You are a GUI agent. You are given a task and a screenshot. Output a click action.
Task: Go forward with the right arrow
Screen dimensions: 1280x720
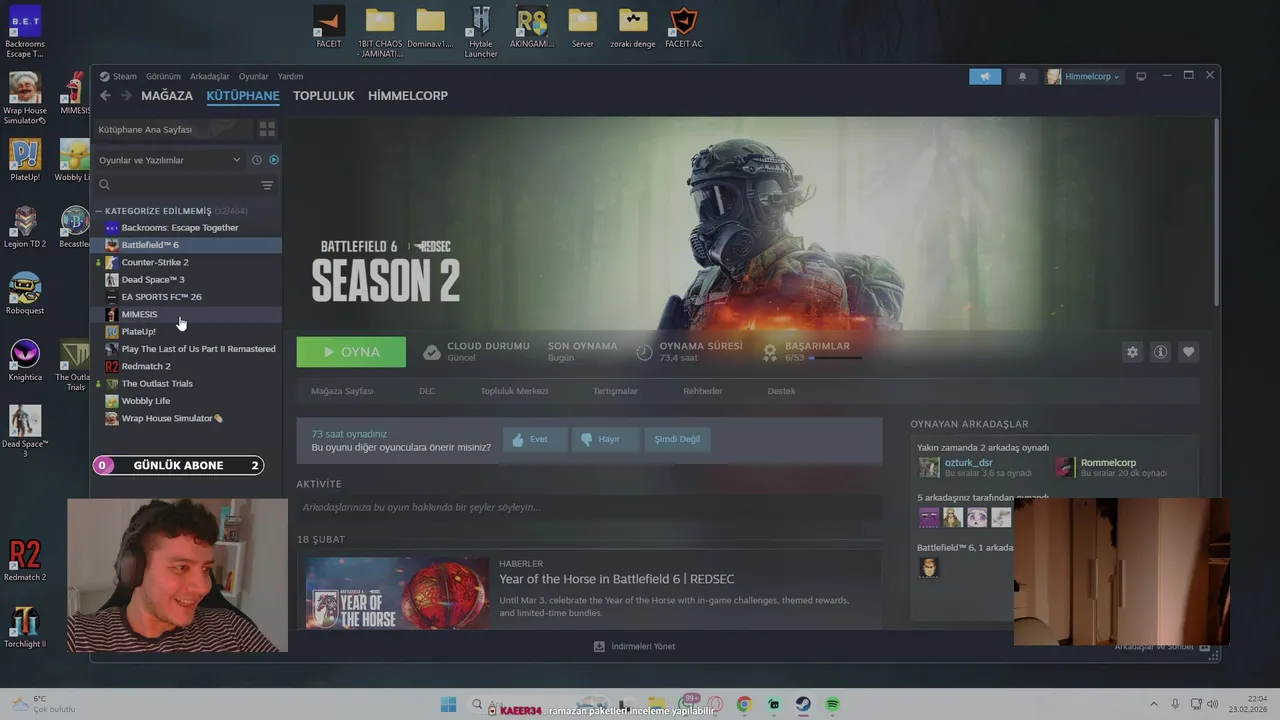point(126,96)
